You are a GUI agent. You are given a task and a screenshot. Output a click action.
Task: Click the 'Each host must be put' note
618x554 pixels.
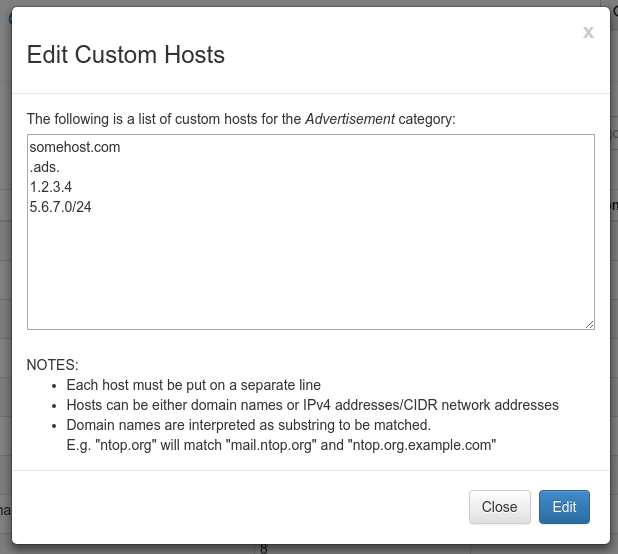194,385
